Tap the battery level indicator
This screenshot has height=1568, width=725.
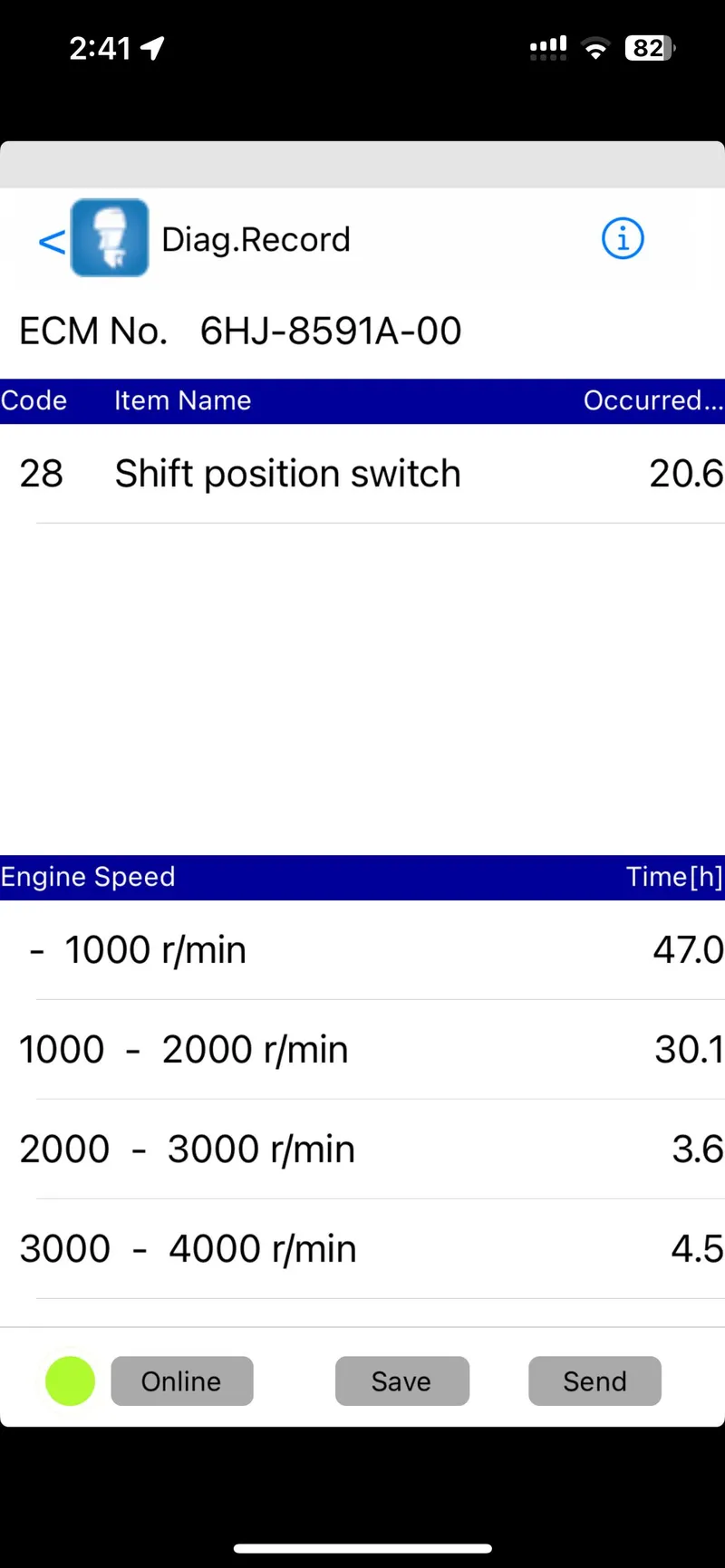click(x=650, y=48)
